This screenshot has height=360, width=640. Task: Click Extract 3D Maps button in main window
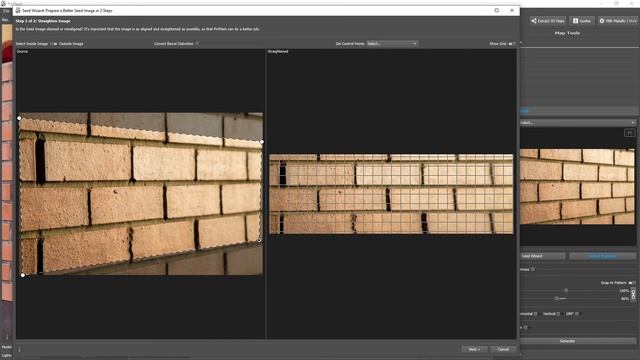(x=548, y=21)
